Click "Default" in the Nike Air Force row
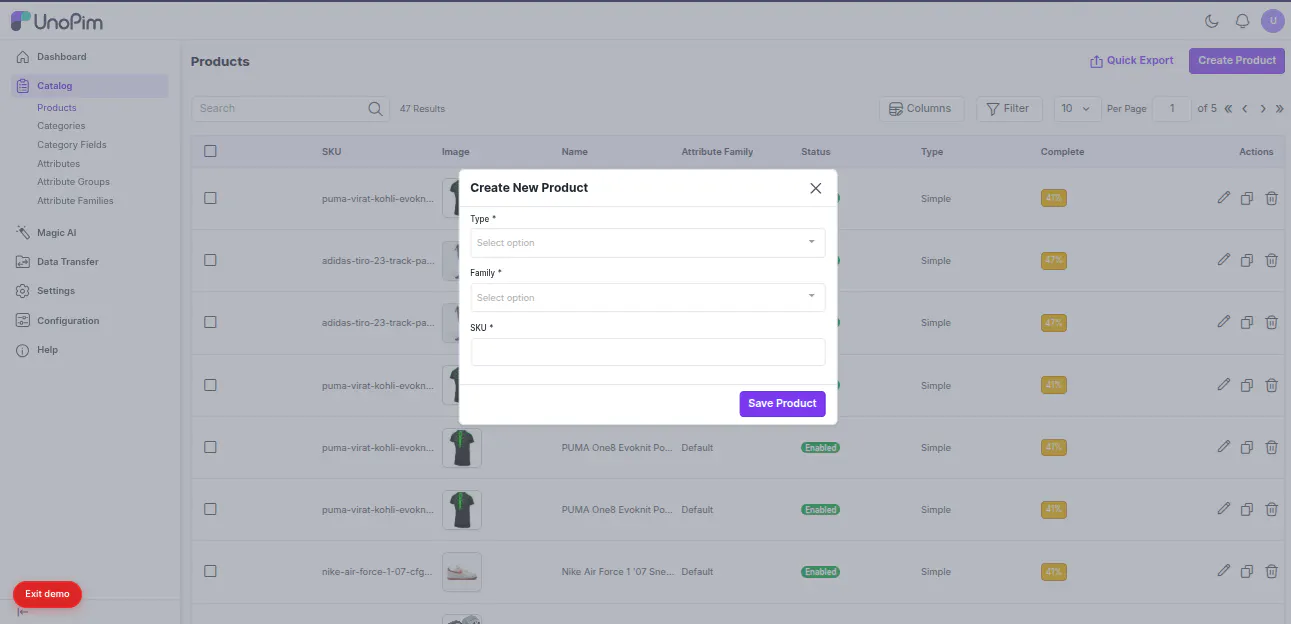 click(697, 572)
